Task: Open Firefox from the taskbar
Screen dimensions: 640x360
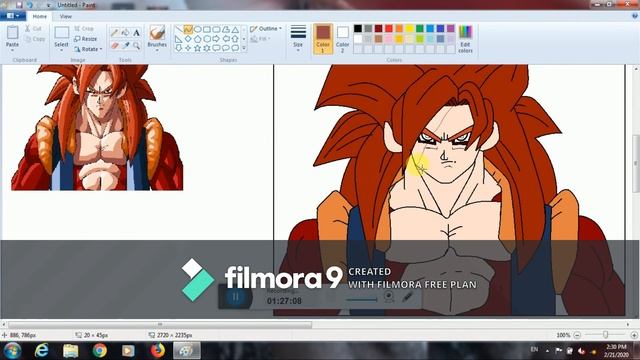Action: [x=158, y=351]
